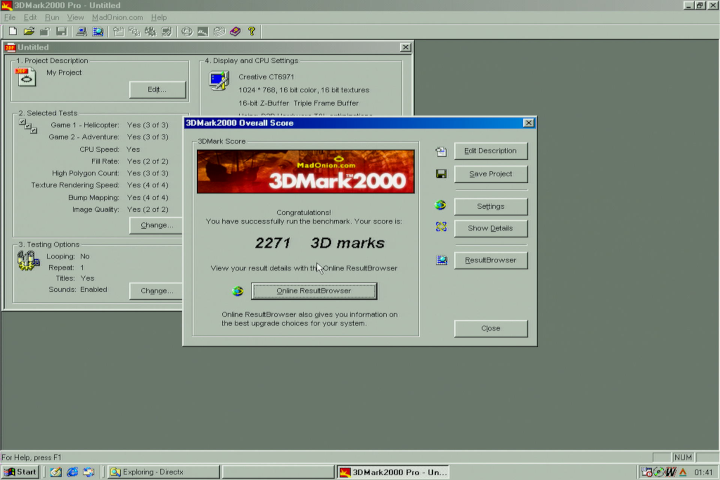
Task: Click Change... under Testing Options
Action: pos(156,291)
